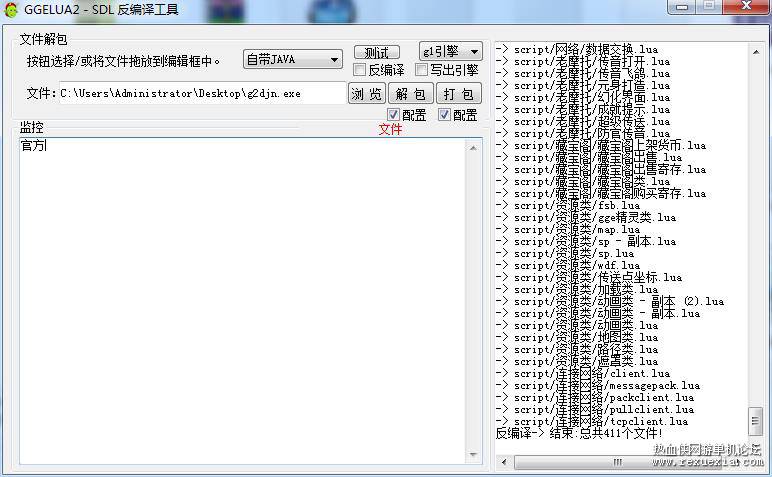
Task: Click the 官方 text in monitor area
Action: click(32, 146)
